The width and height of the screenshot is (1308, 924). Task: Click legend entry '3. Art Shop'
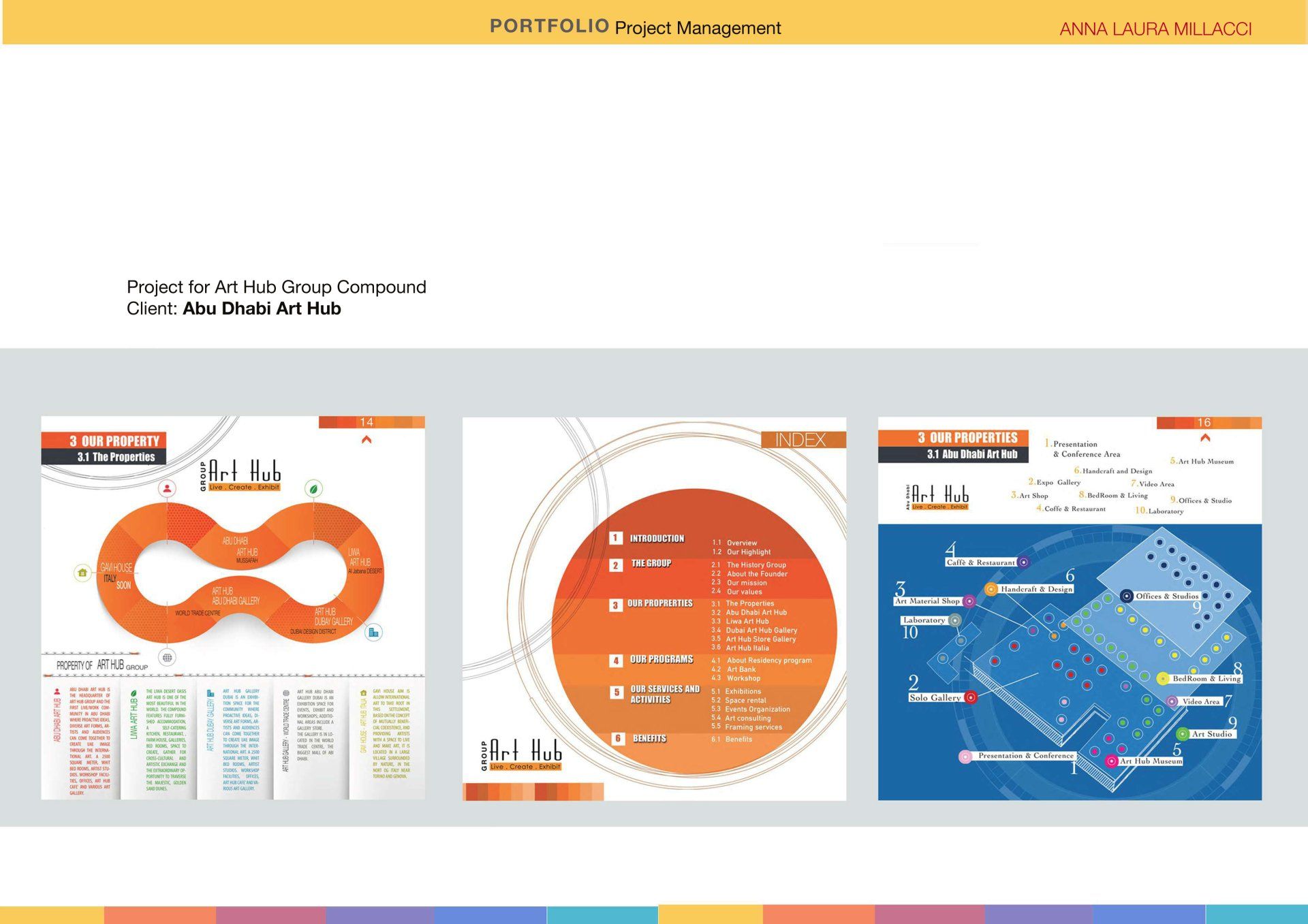(1029, 496)
